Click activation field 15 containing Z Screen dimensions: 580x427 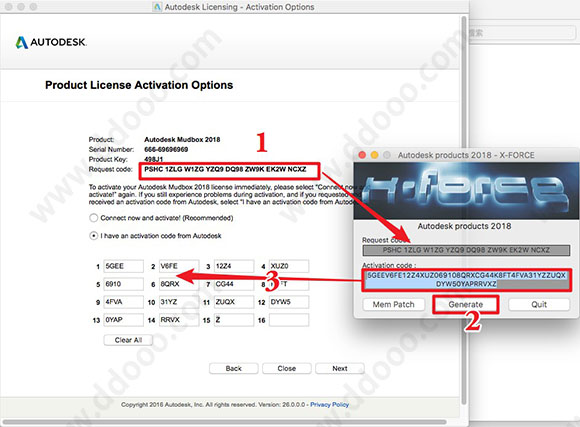[x=234, y=320]
